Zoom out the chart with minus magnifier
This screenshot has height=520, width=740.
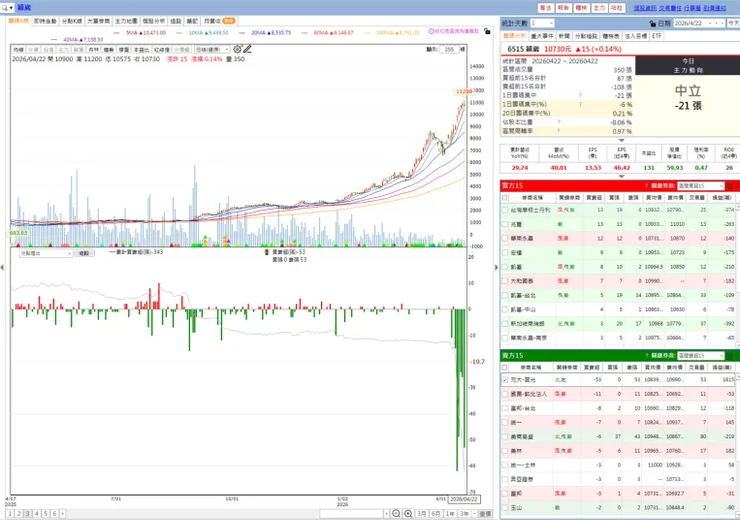(x=396, y=513)
